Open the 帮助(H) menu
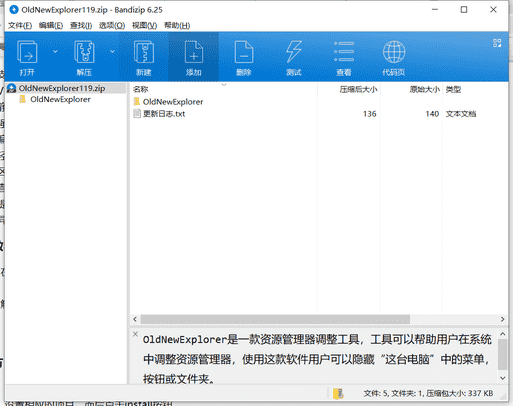The image size is (513, 406). tap(177, 25)
